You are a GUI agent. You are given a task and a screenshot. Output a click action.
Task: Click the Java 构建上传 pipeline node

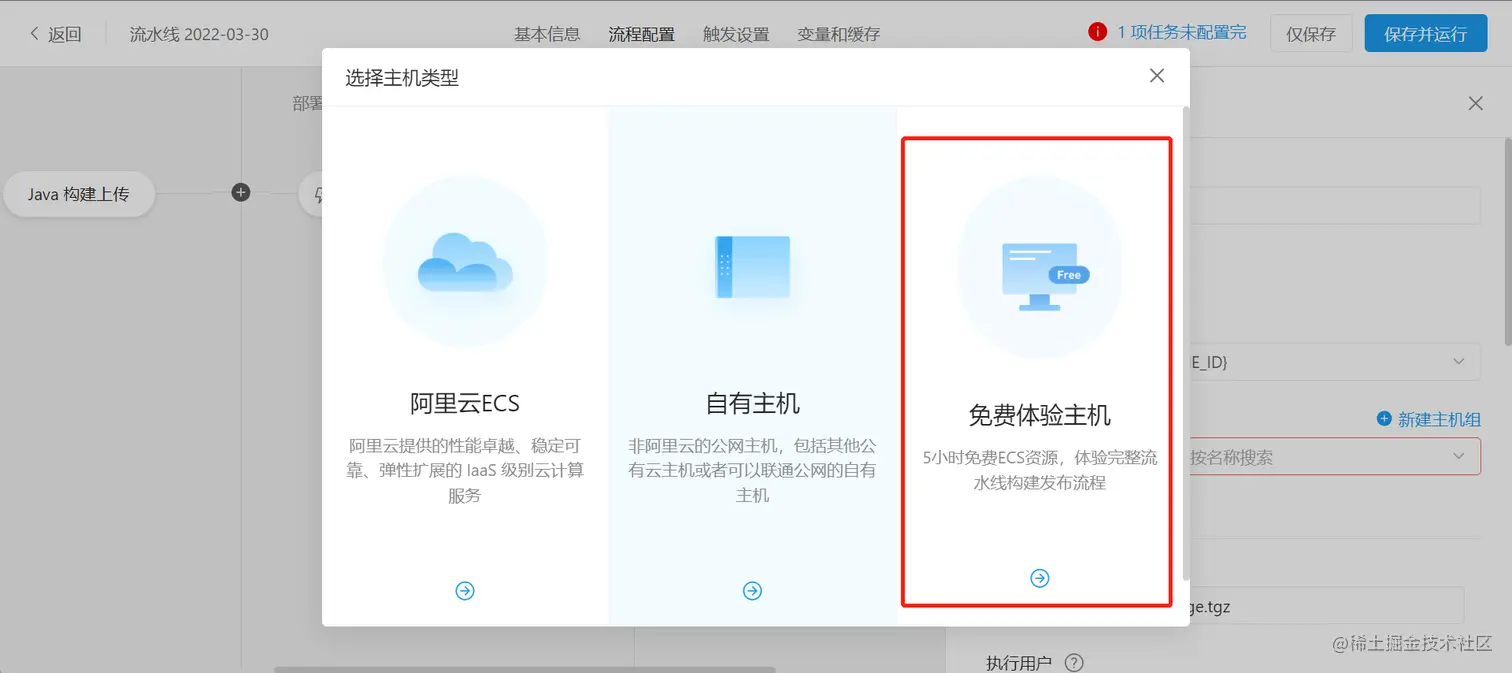click(78, 194)
